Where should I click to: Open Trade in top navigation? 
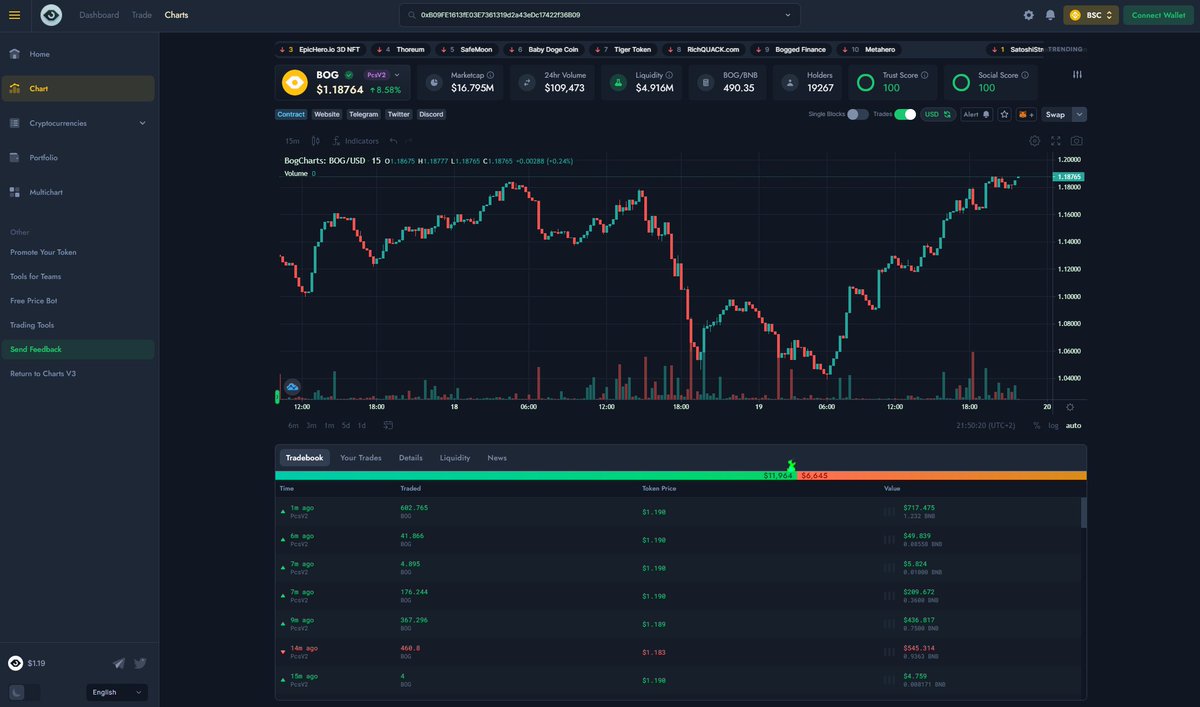coord(142,15)
